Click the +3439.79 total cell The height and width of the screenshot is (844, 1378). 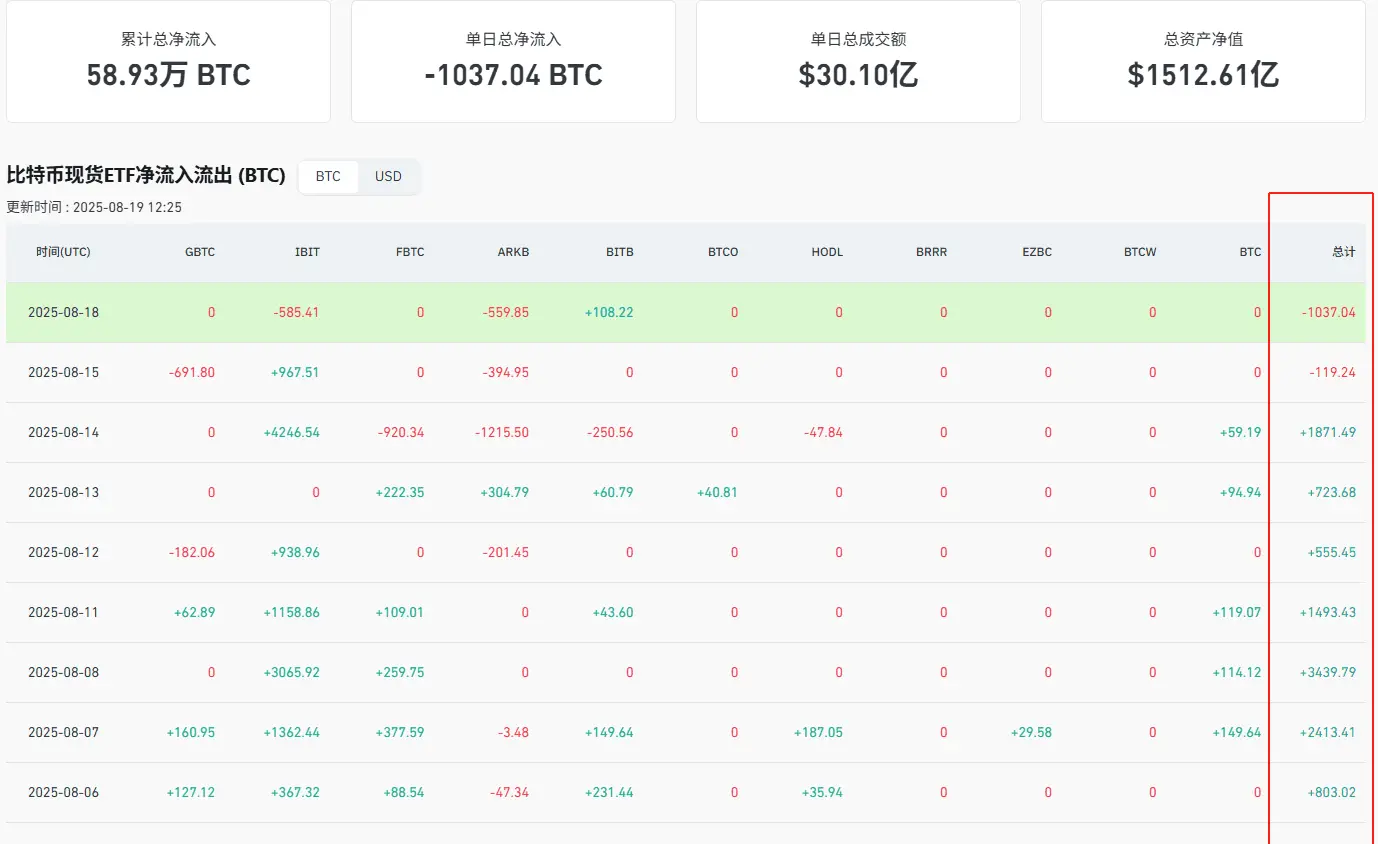point(1328,672)
